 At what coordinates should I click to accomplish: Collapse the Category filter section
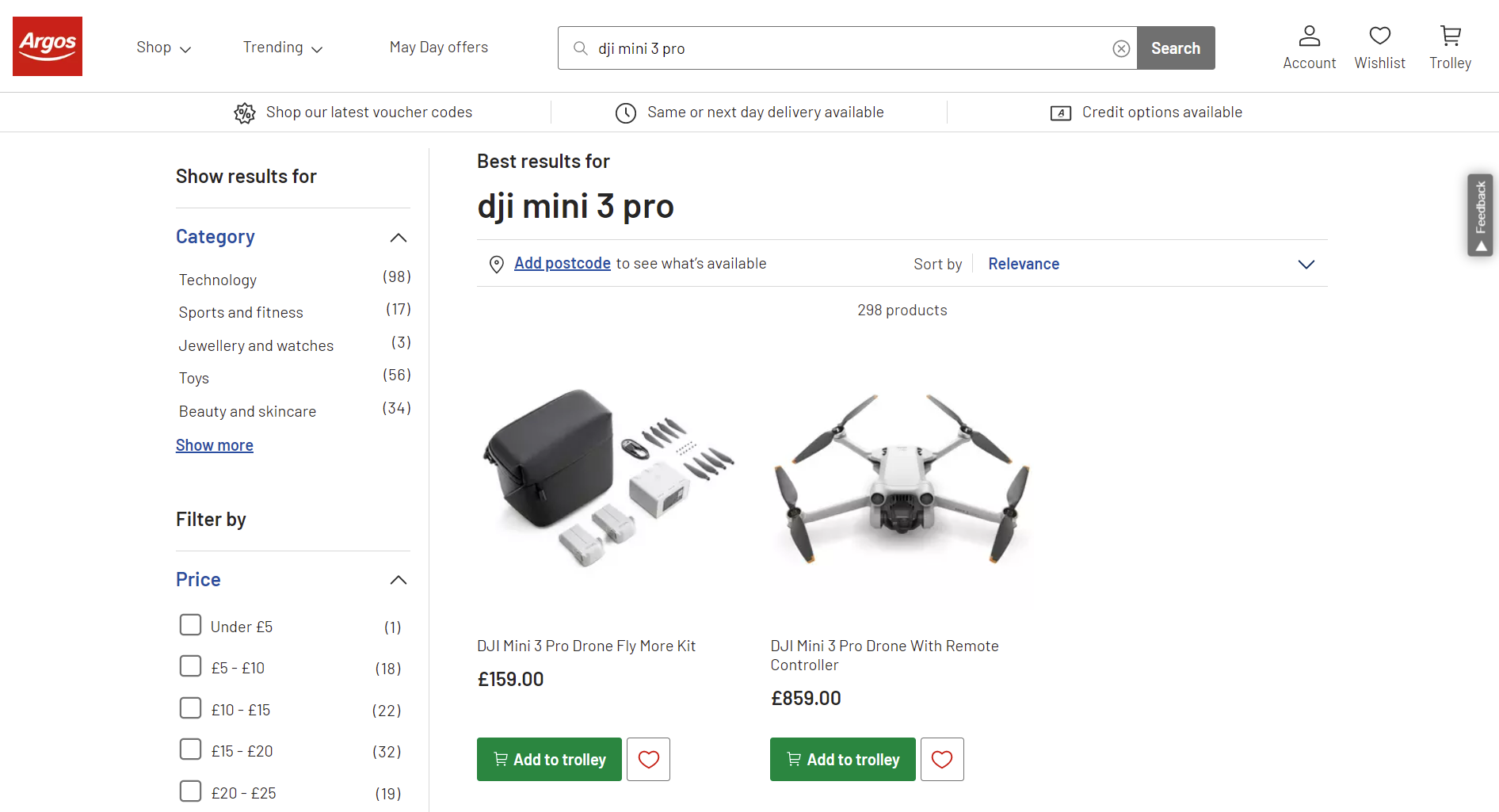[399, 238]
